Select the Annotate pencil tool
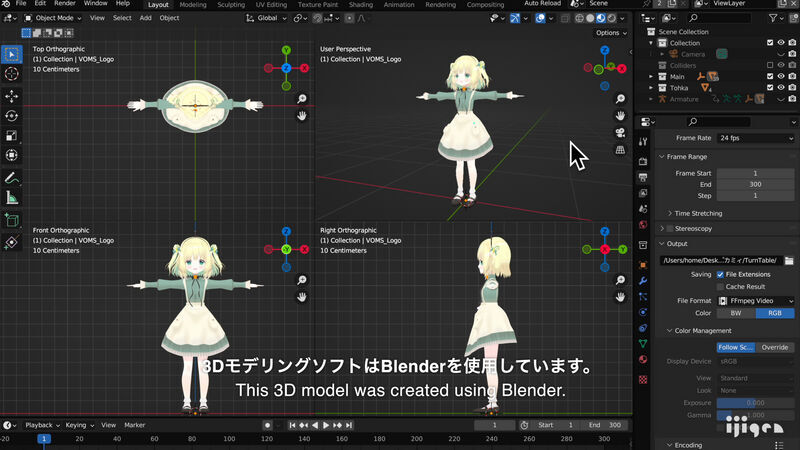 (12, 178)
